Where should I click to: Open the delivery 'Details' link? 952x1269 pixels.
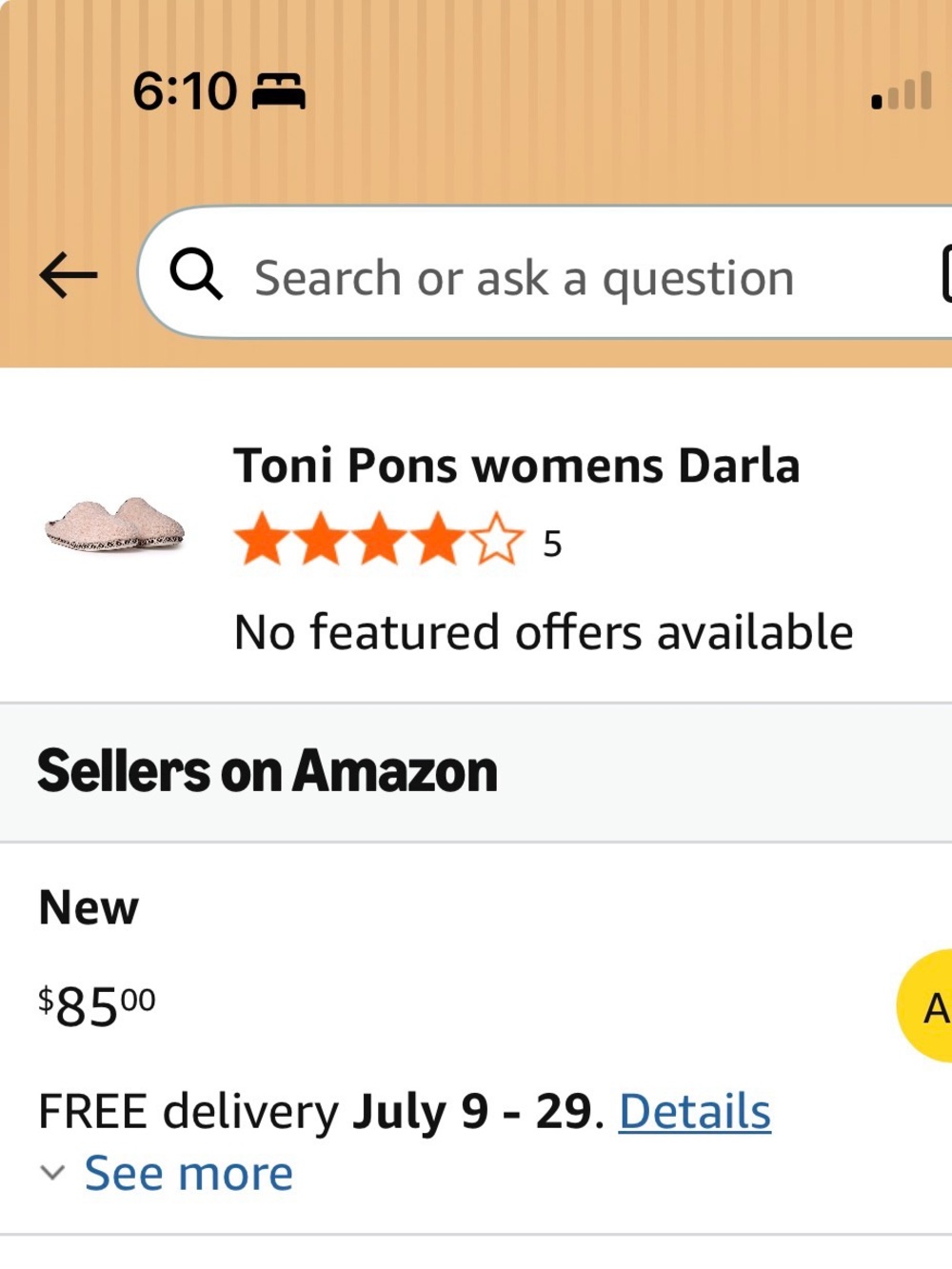(695, 1111)
